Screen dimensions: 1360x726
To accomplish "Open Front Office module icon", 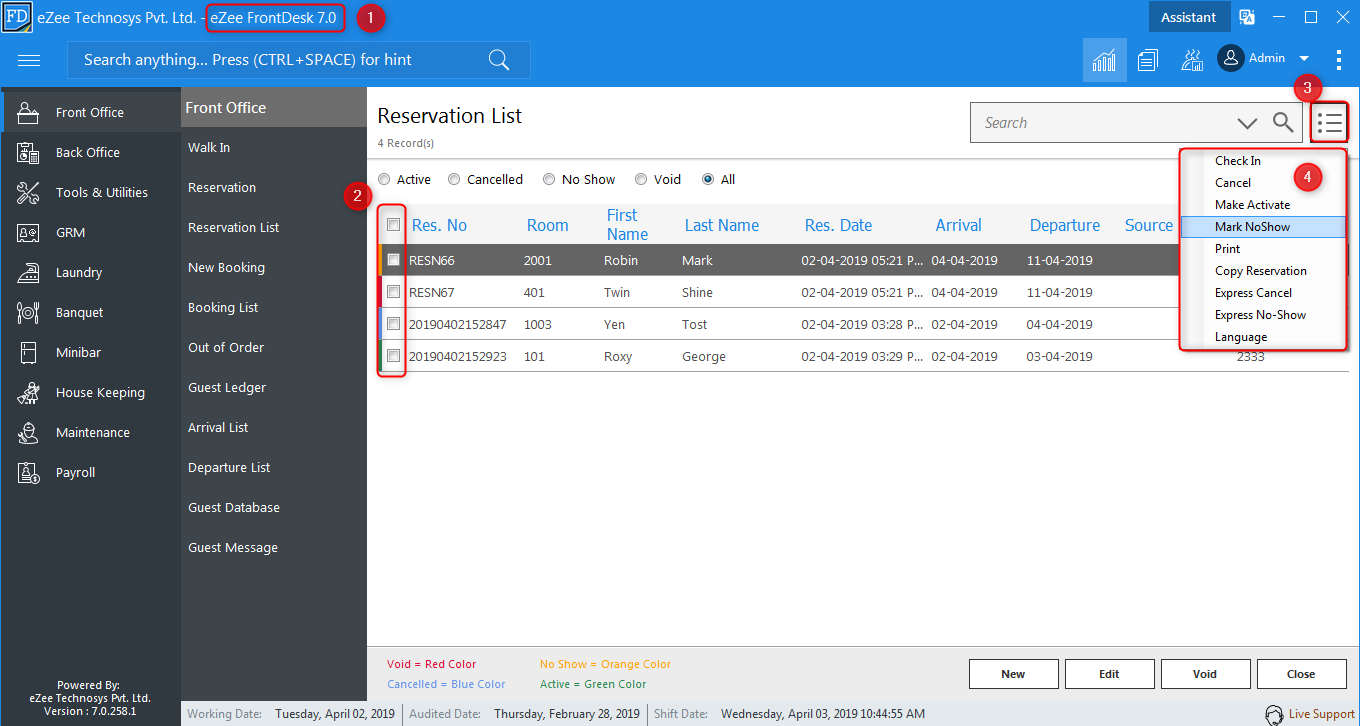I will 28,112.
